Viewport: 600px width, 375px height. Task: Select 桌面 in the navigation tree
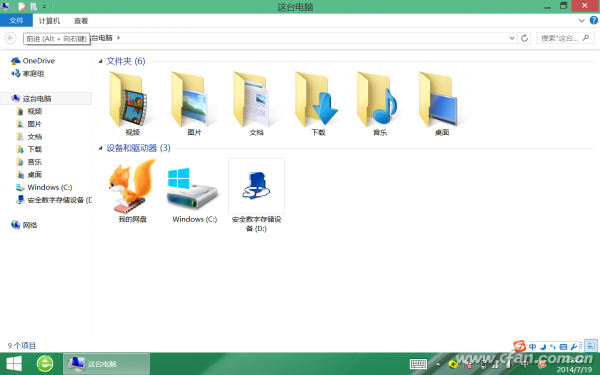pos(29,174)
